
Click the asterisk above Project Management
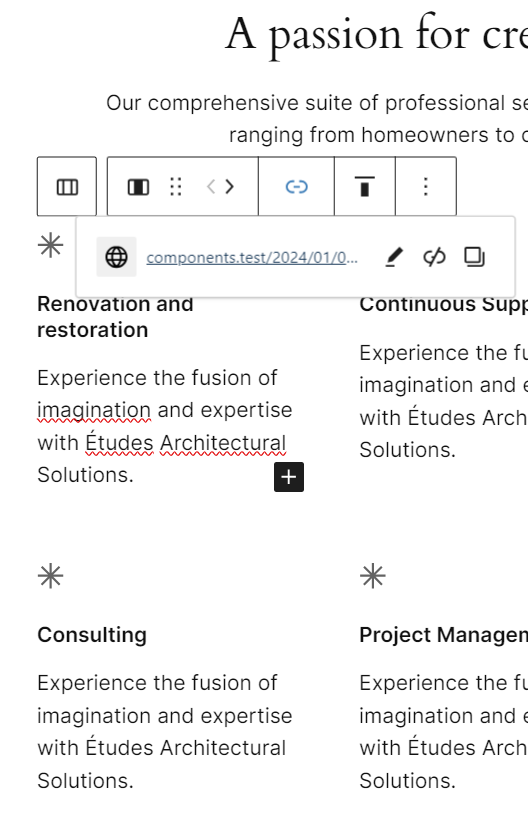click(373, 576)
